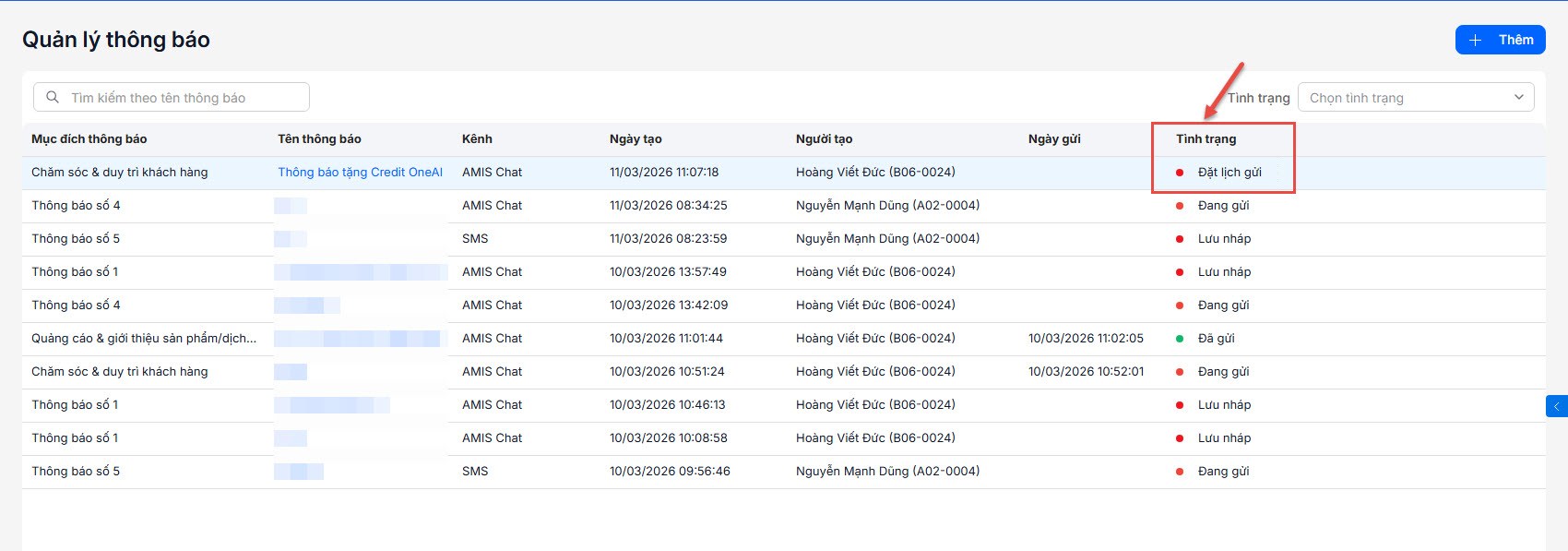Open the Thông báo tặng Credit OneAI link
Viewport: 1568px width, 551px height.
point(360,173)
